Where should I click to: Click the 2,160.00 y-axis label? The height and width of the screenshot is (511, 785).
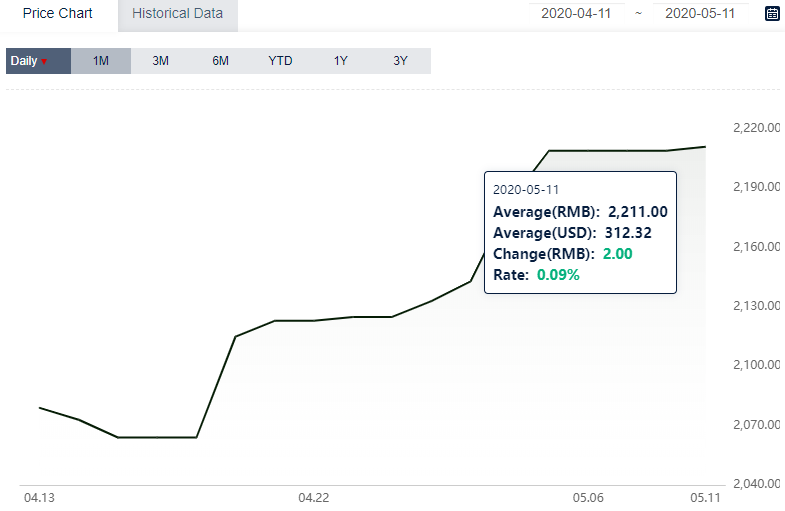click(x=756, y=247)
